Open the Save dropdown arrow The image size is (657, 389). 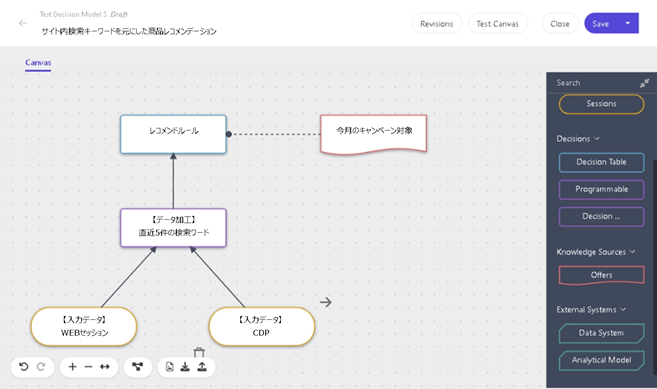[628, 23]
